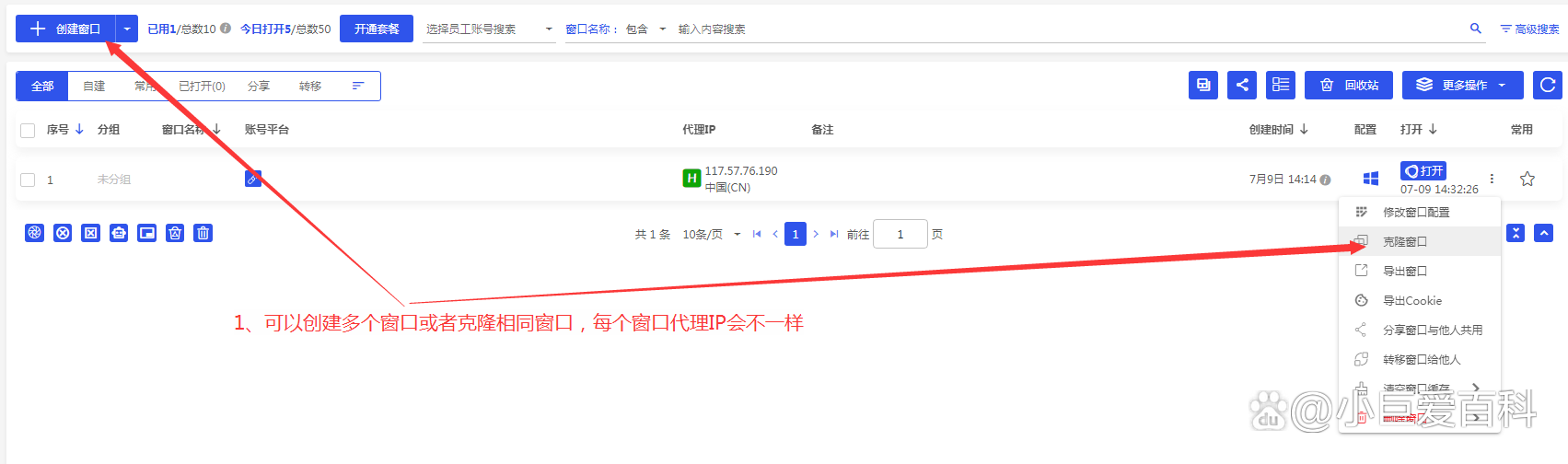Switch to the 已打开(0) tab
1568x464 pixels.
point(202,86)
